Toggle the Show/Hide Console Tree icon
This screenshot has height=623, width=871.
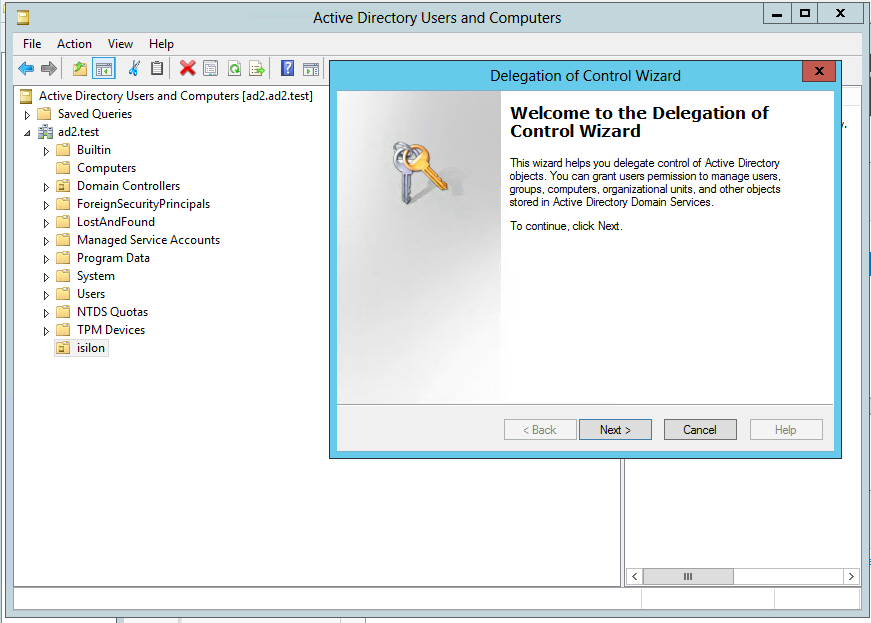coord(104,69)
